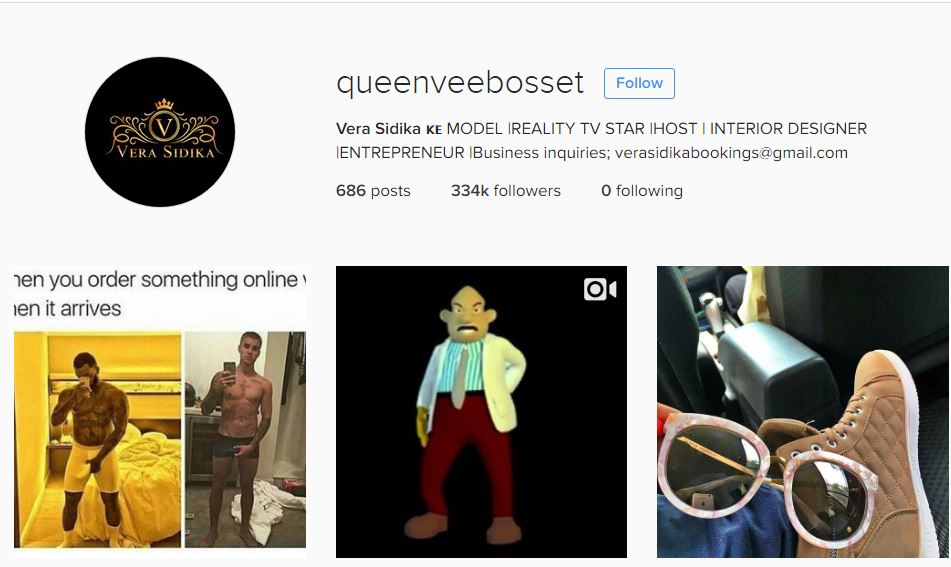The image size is (951, 567).
Task: Click the mirror selfie photo in the meme
Action: pyautogui.click(x=245, y=439)
